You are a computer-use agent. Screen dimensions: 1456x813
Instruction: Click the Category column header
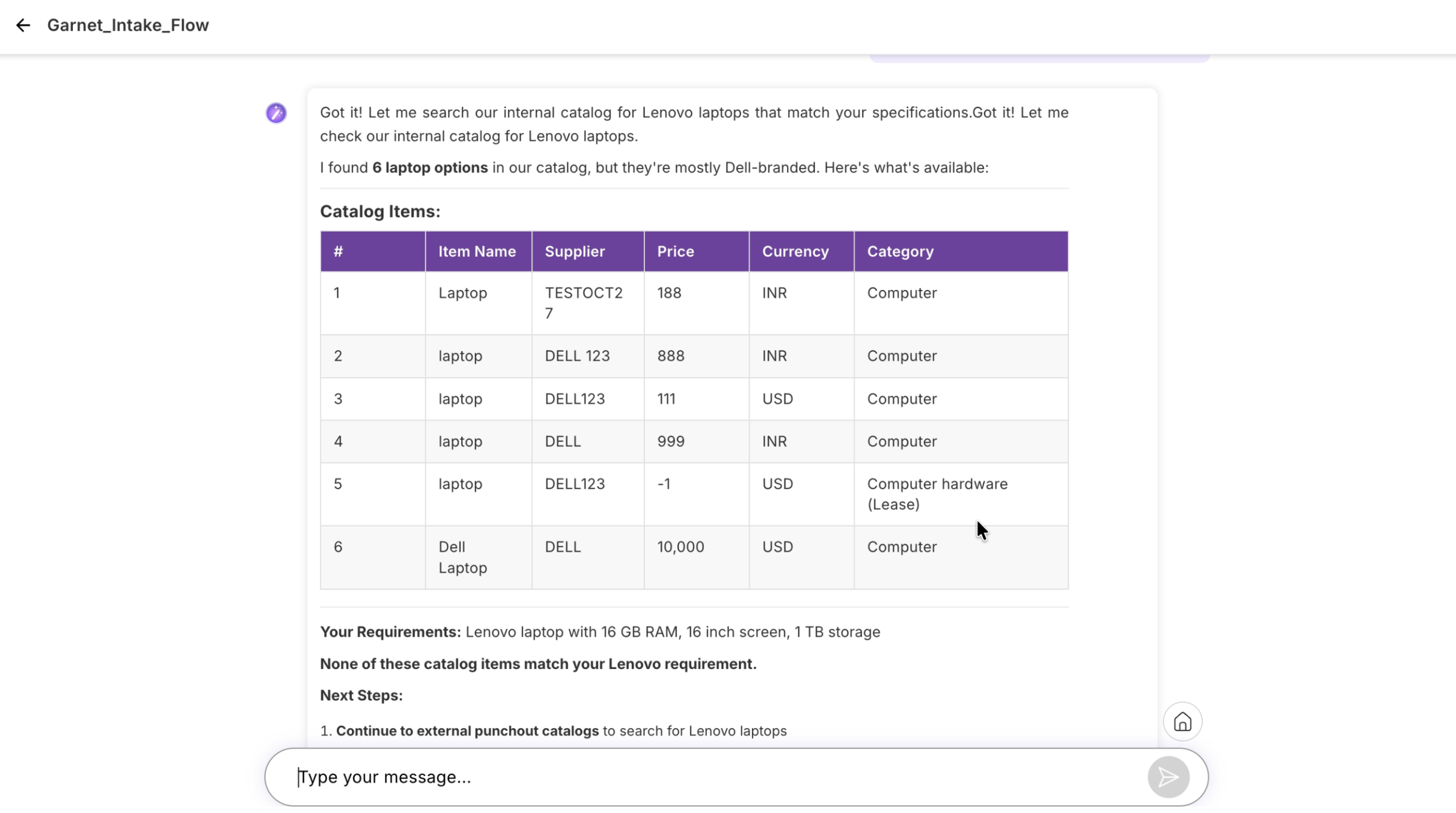tap(900, 251)
